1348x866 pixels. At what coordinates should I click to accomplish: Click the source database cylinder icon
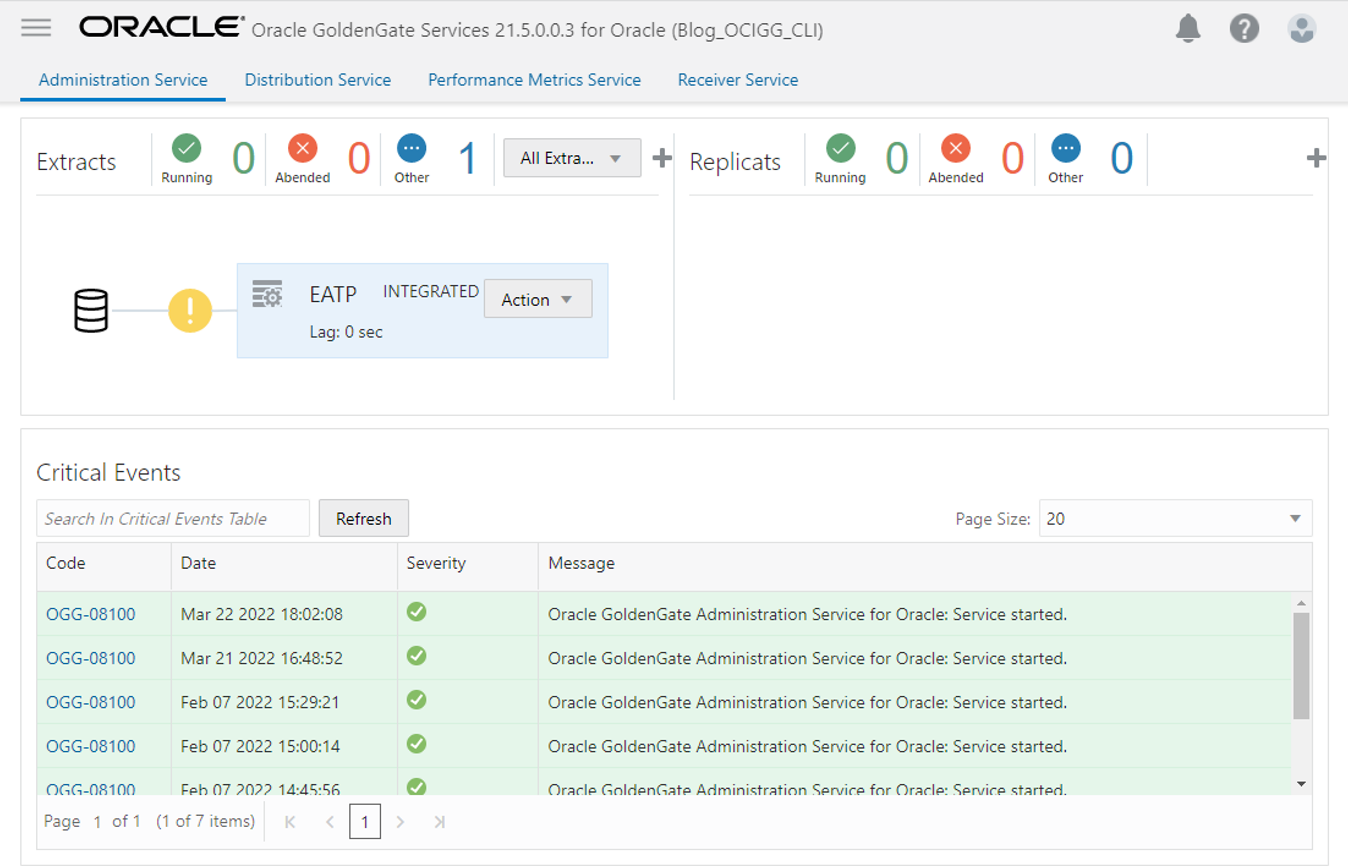click(91, 311)
